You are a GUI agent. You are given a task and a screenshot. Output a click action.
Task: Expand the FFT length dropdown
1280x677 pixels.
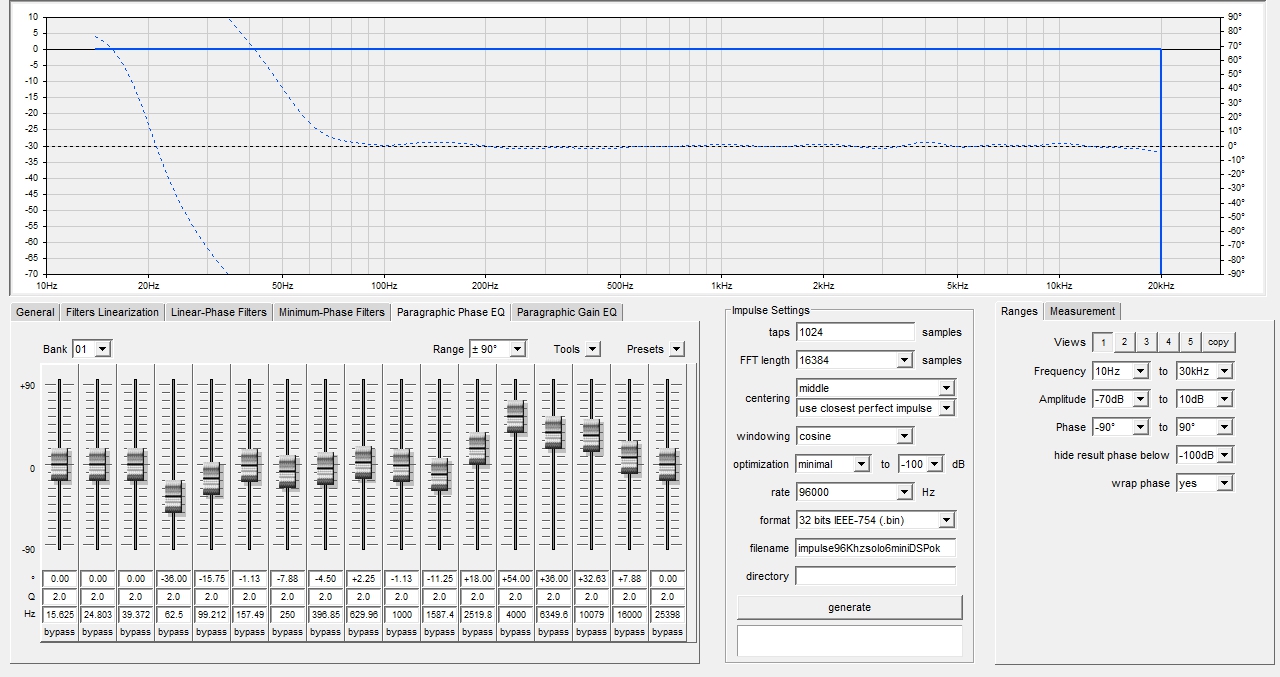pos(904,360)
